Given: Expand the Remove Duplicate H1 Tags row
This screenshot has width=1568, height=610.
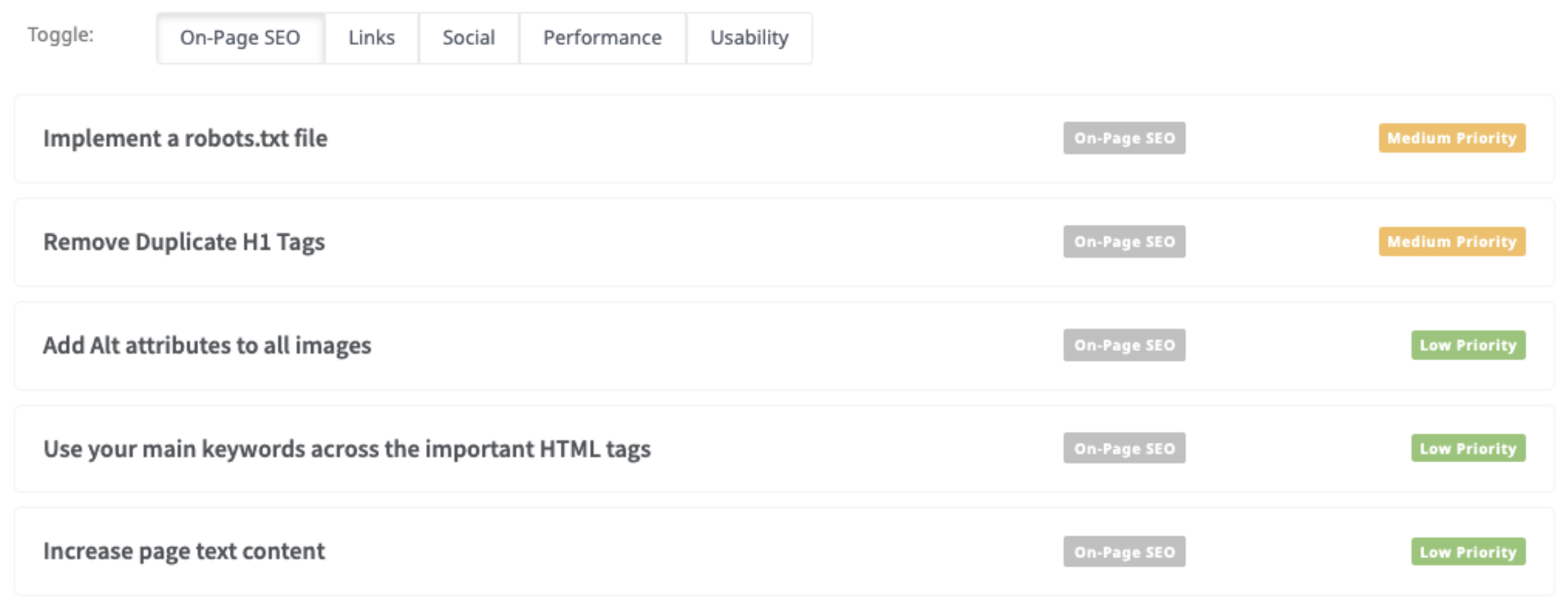Looking at the screenshot, I should point(184,242).
